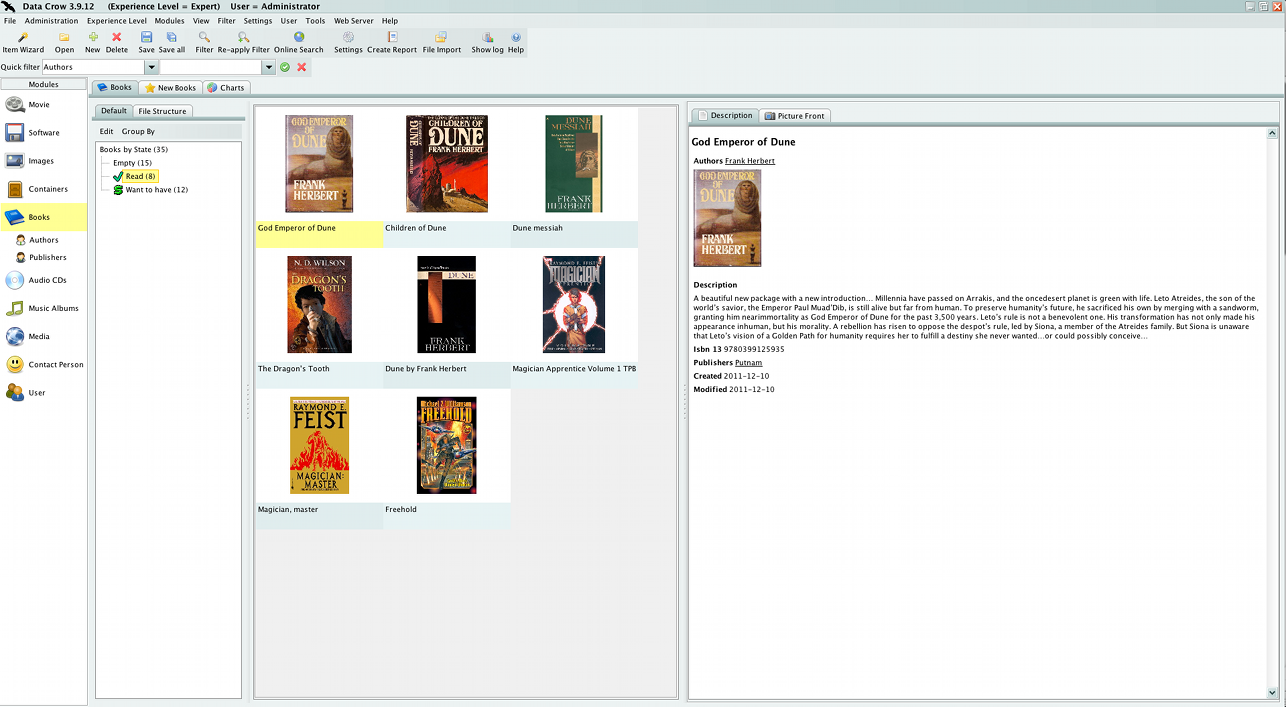The width and height of the screenshot is (1286, 707).
Task: Select Magician, master book cover
Action: point(319,445)
